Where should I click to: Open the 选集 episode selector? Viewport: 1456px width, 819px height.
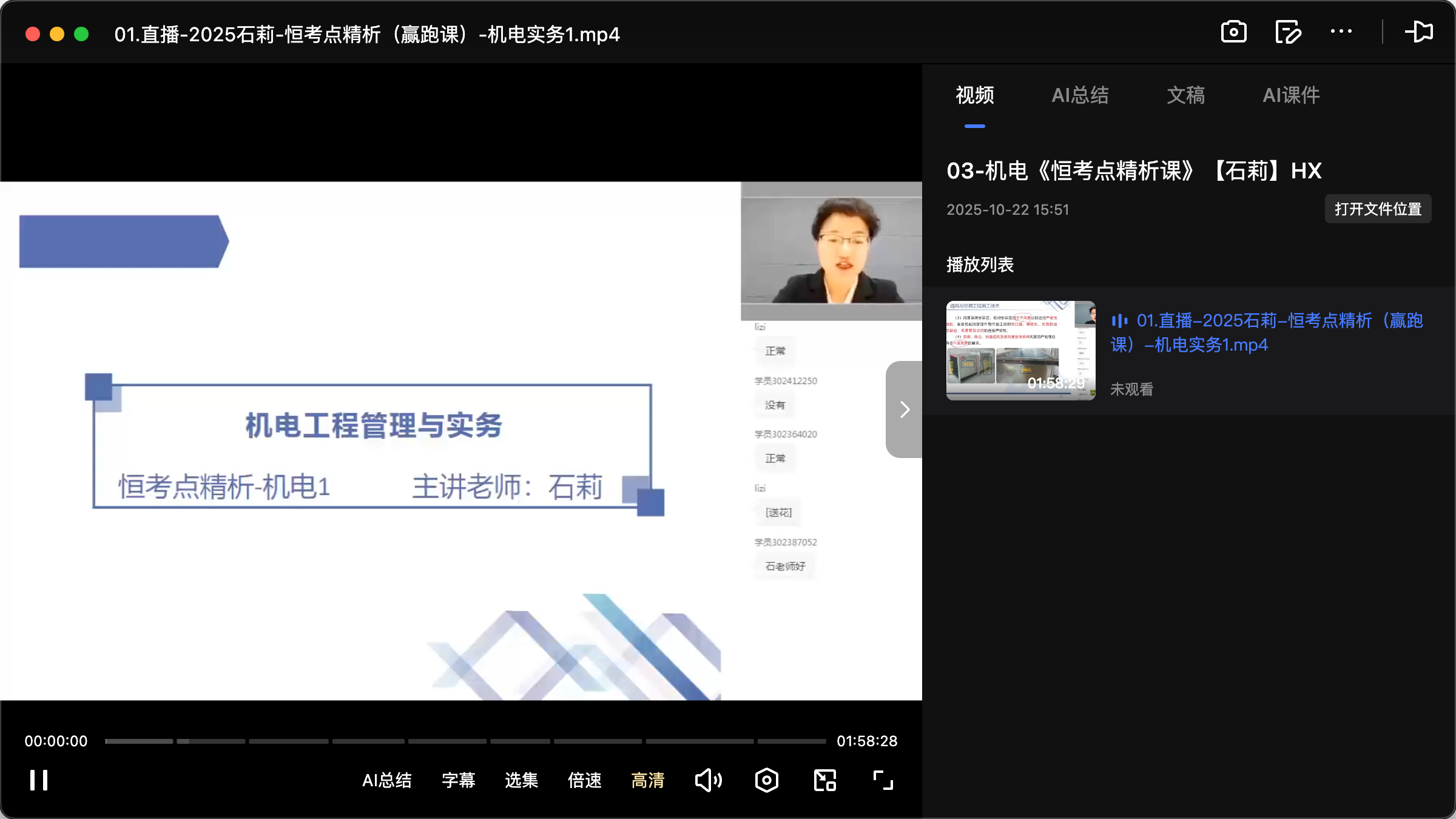pyautogui.click(x=521, y=781)
